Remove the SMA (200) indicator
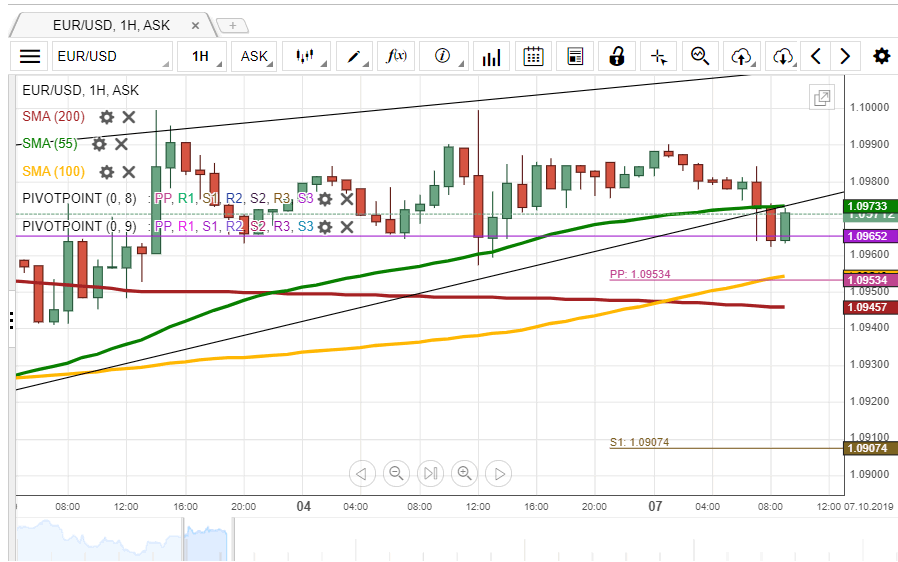Viewport: 898px width, 562px height. [x=129, y=117]
